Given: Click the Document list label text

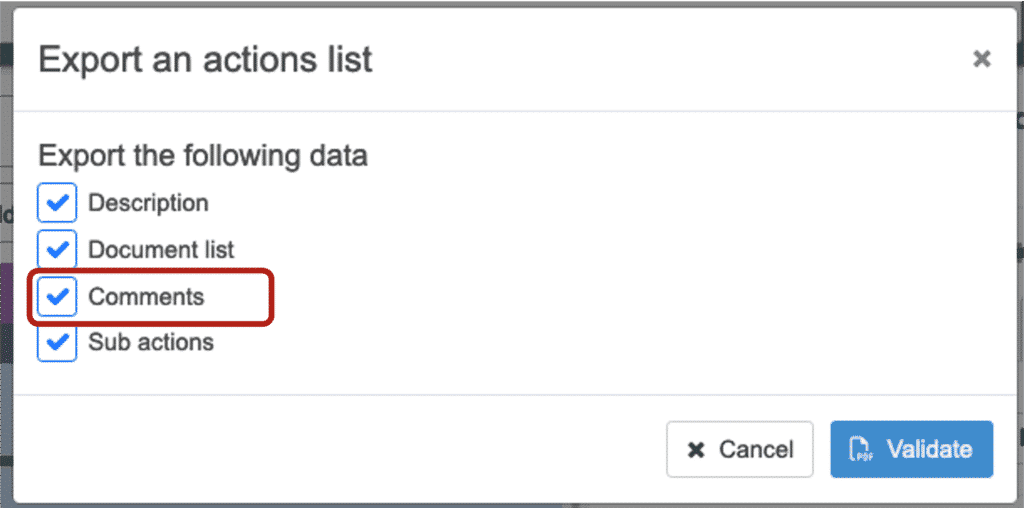Looking at the screenshot, I should [x=161, y=249].
